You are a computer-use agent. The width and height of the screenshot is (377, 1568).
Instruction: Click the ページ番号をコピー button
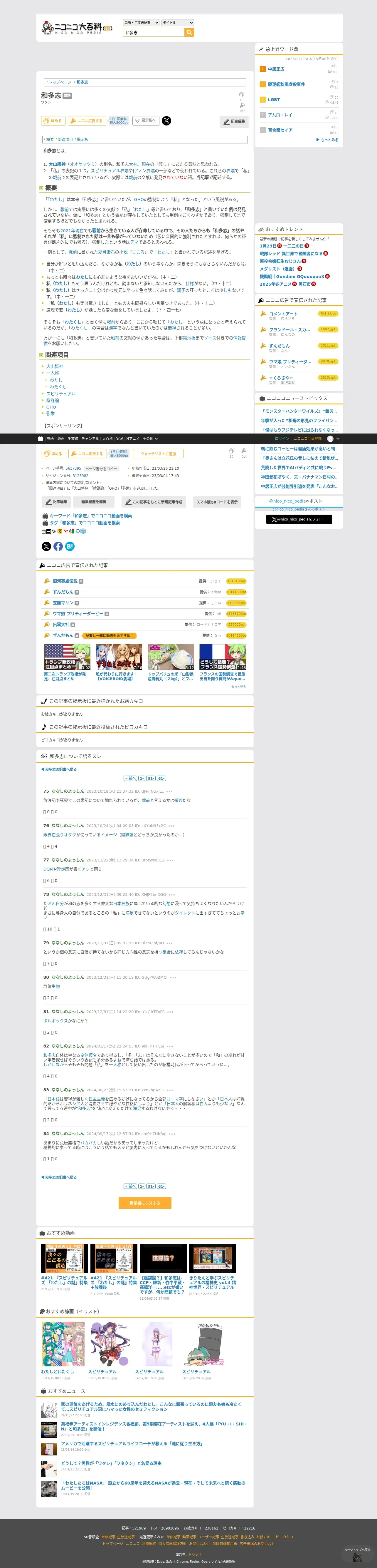coord(101,469)
